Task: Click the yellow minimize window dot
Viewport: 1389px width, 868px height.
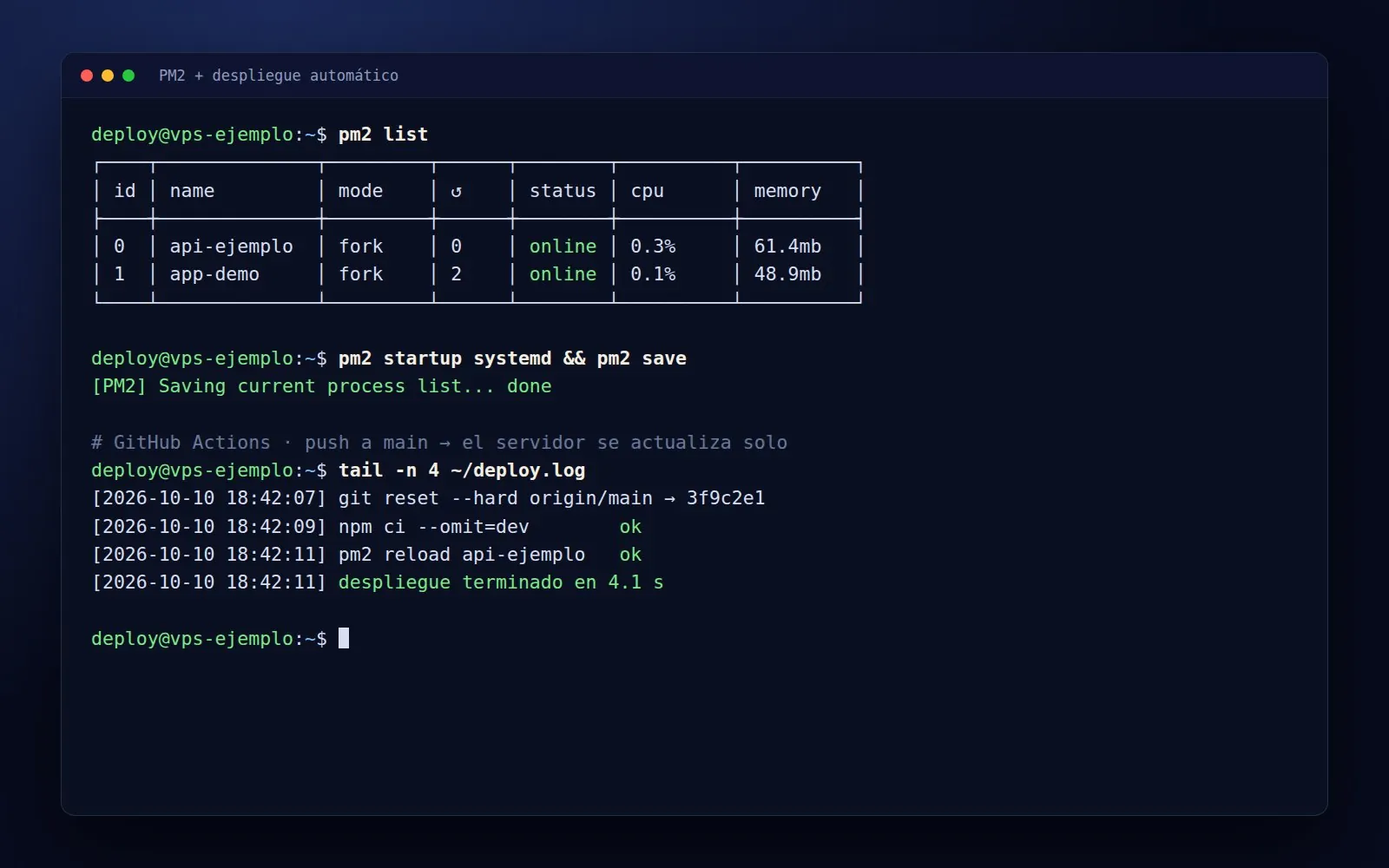Action: [108, 76]
